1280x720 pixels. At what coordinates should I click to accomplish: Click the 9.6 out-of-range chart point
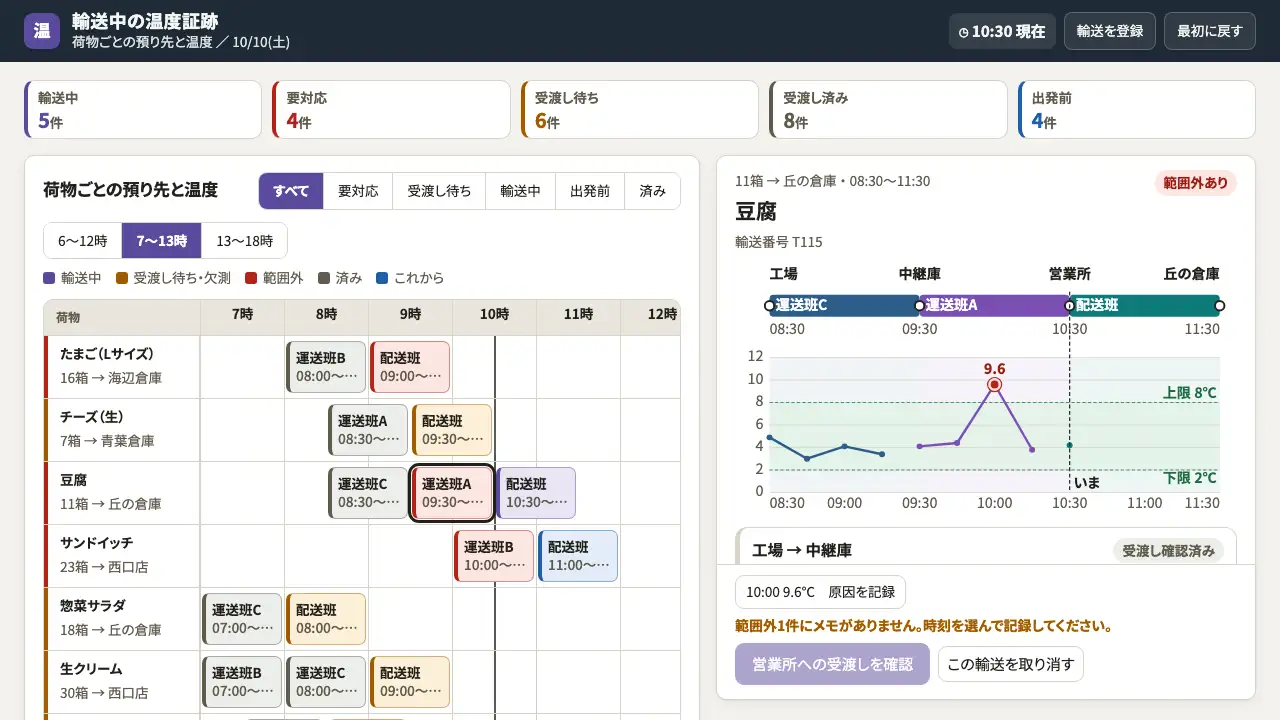994,385
